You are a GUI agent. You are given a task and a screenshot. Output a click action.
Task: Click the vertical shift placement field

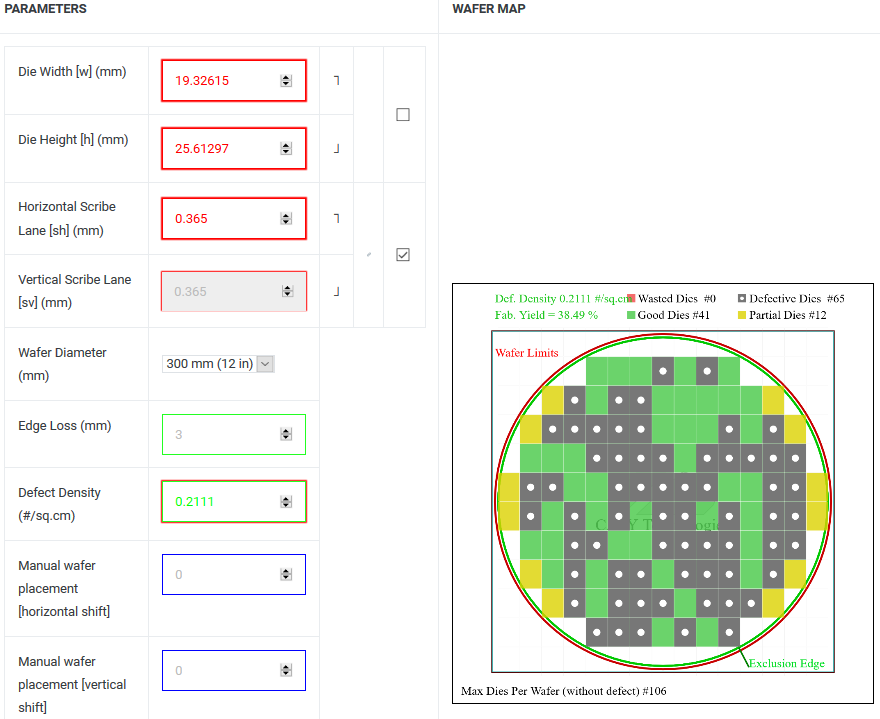(233, 670)
